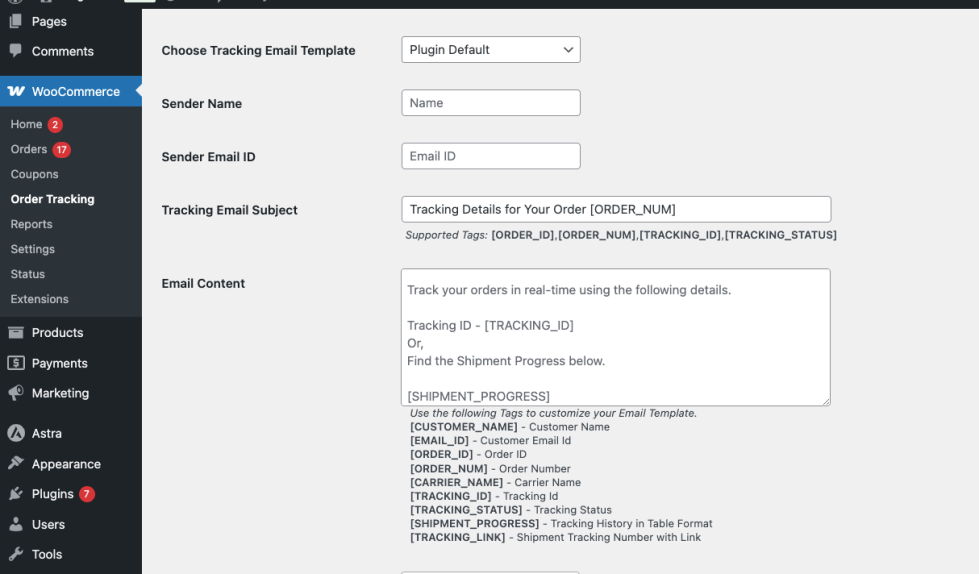Click the Payments dollar icon

pos(16,363)
